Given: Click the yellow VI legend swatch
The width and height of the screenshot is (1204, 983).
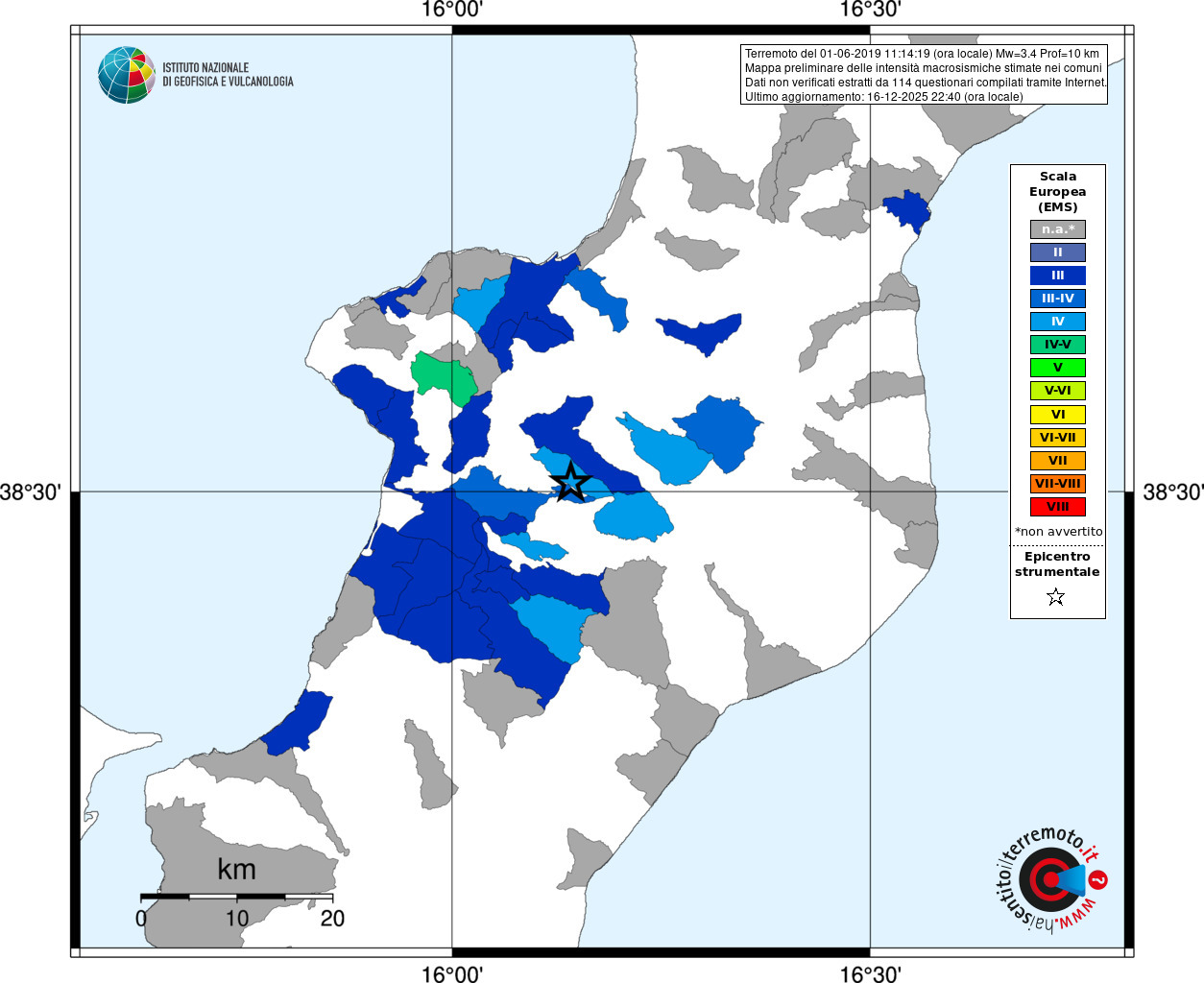Looking at the screenshot, I should [x=1058, y=415].
